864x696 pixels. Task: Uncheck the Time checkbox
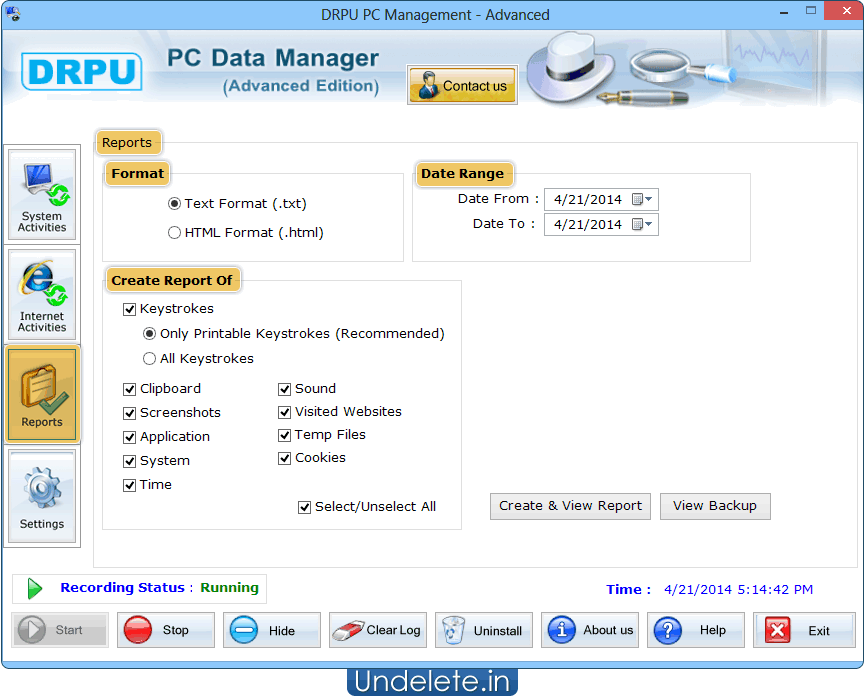click(x=129, y=485)
